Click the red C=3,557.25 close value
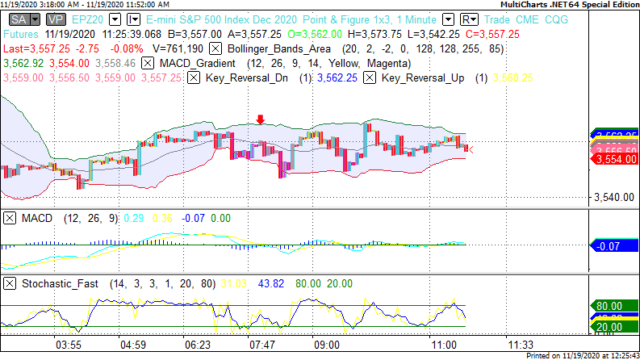The width and height of the screenshot is (640, 360). [492, 34]
